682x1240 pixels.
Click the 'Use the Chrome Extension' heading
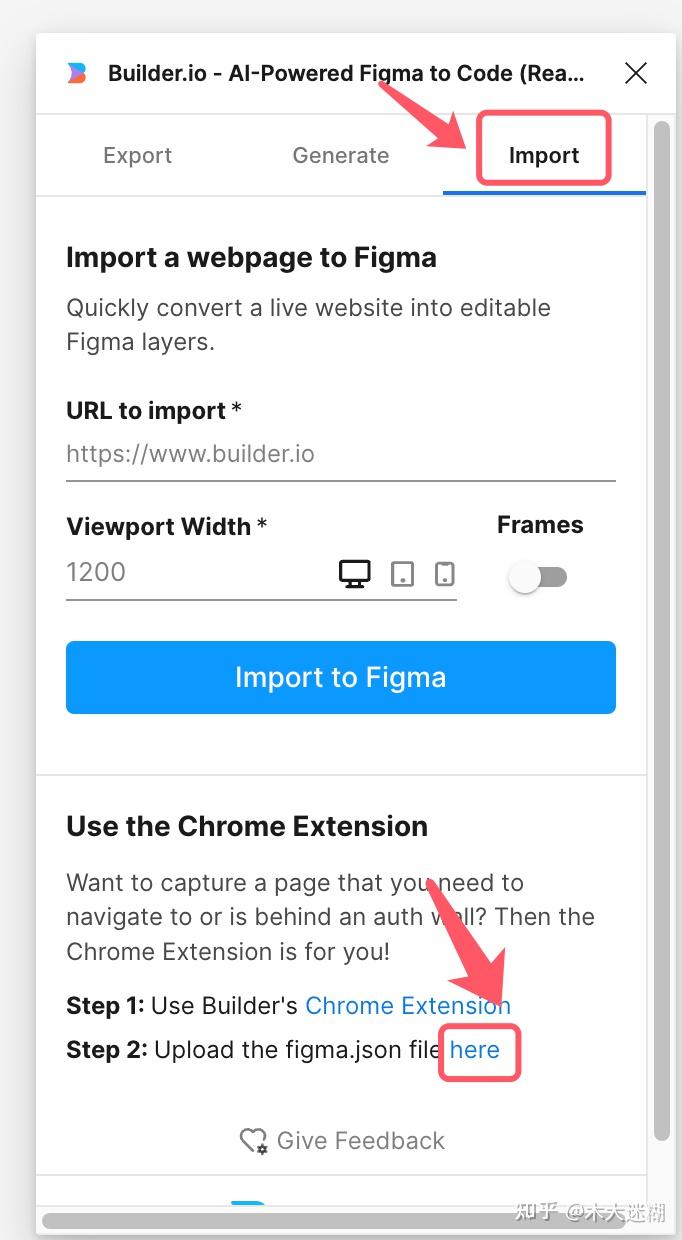[x=247, y=826]
